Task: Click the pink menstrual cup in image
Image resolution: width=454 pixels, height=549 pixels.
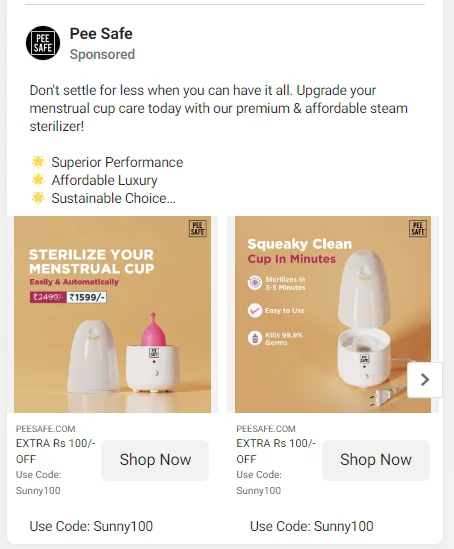Action: tap(153, 330)
